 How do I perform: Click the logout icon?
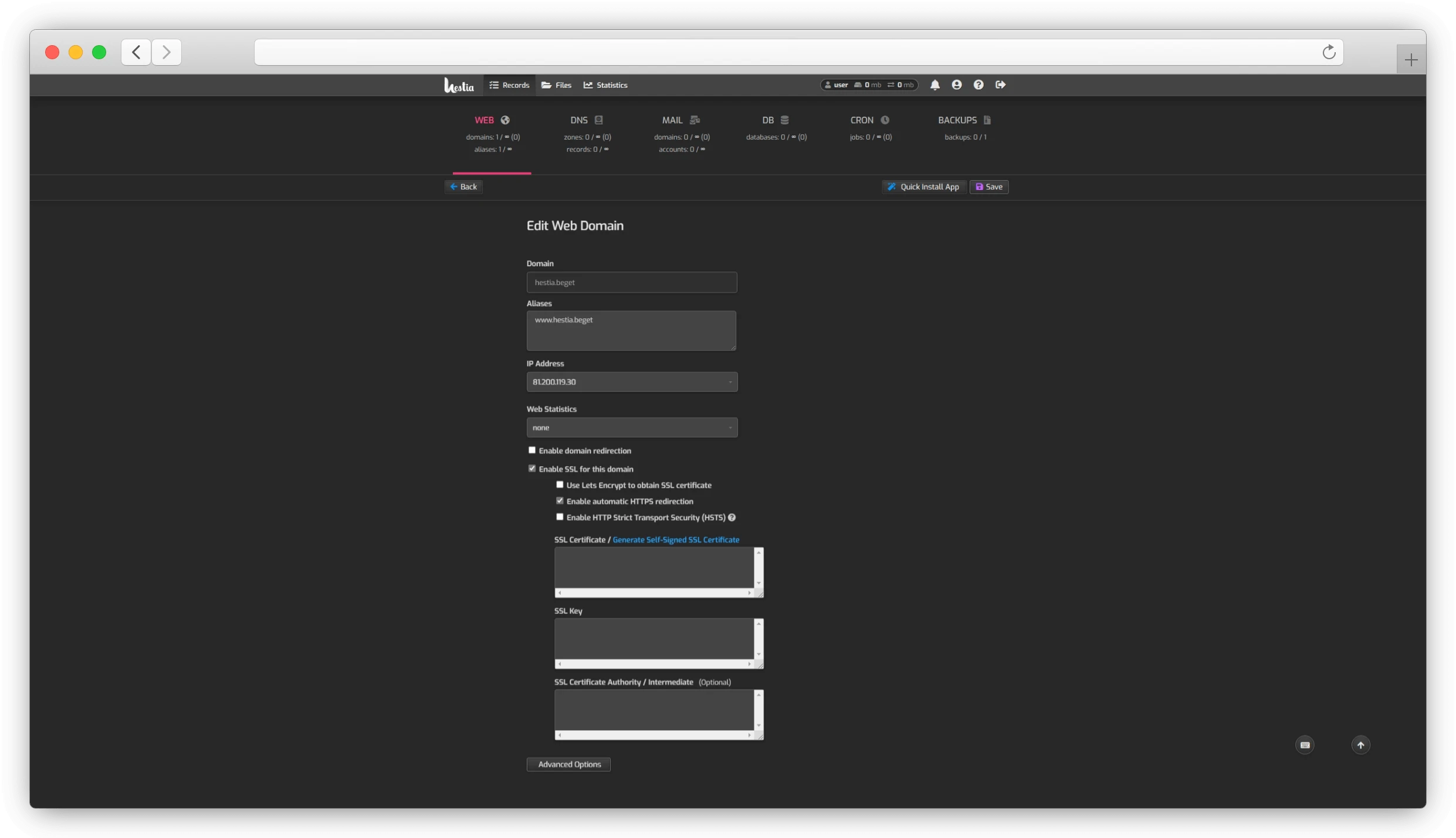coord(1000,84)
